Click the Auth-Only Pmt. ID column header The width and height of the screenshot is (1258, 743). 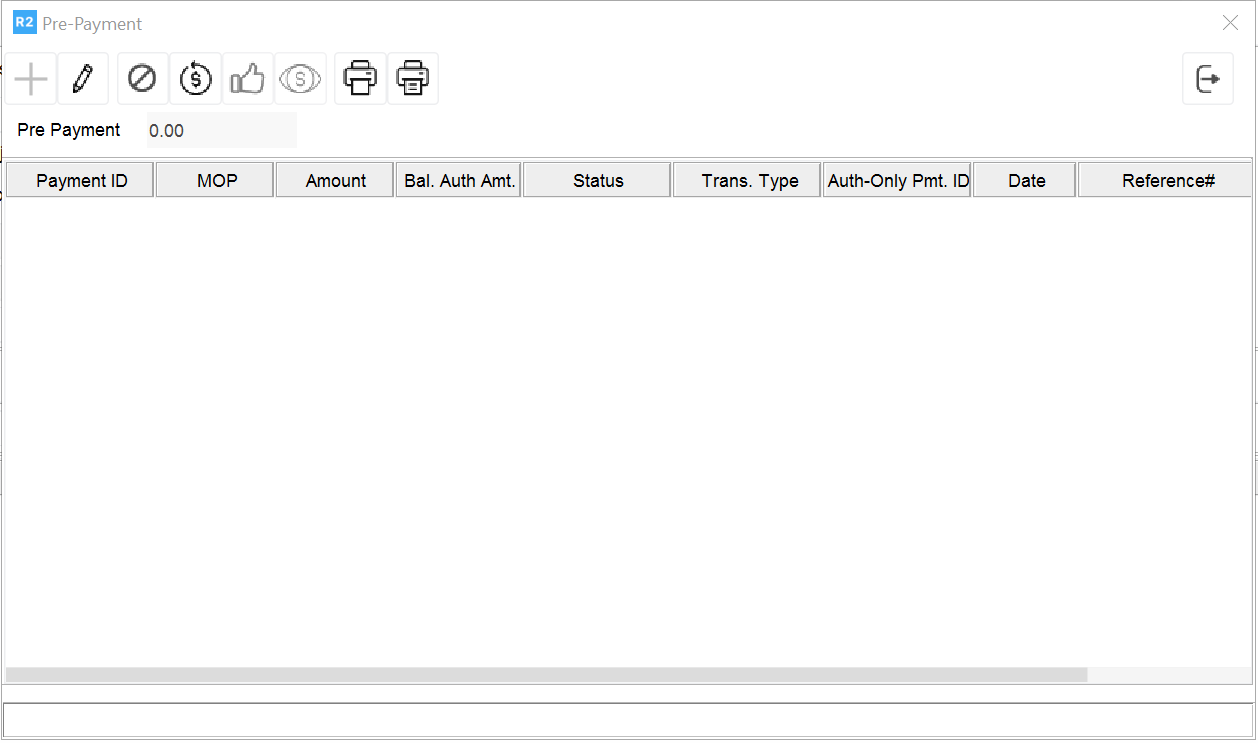click(x=897, y=181)
